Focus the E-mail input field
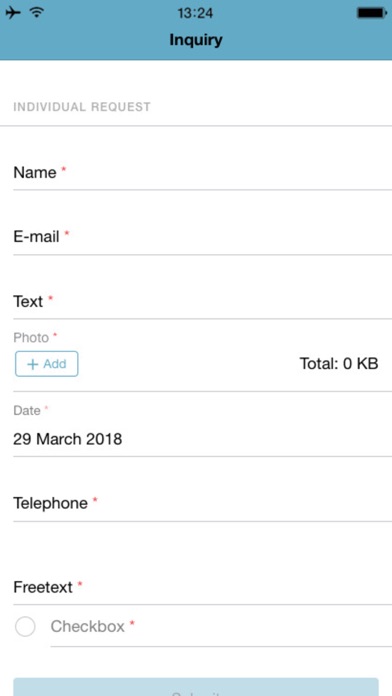Image resolution: width=392 pixels, height=696 pixels. 202,237
